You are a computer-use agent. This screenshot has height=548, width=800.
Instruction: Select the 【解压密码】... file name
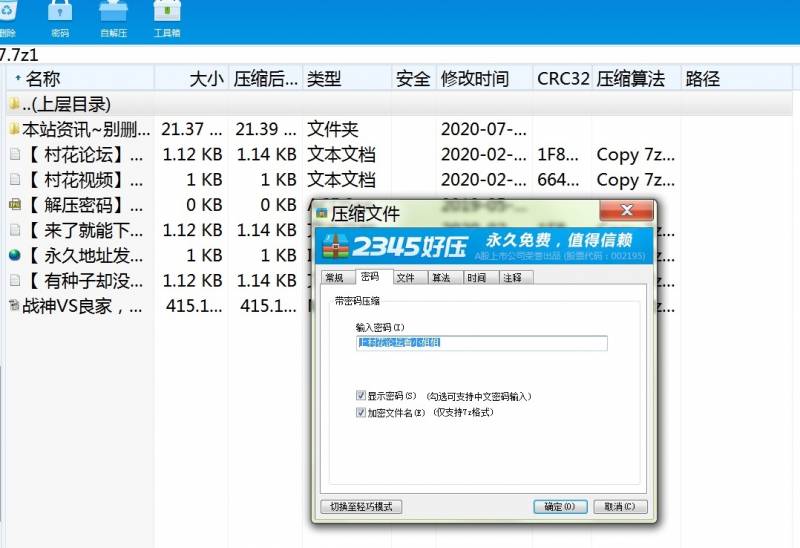tap(84, 205)
